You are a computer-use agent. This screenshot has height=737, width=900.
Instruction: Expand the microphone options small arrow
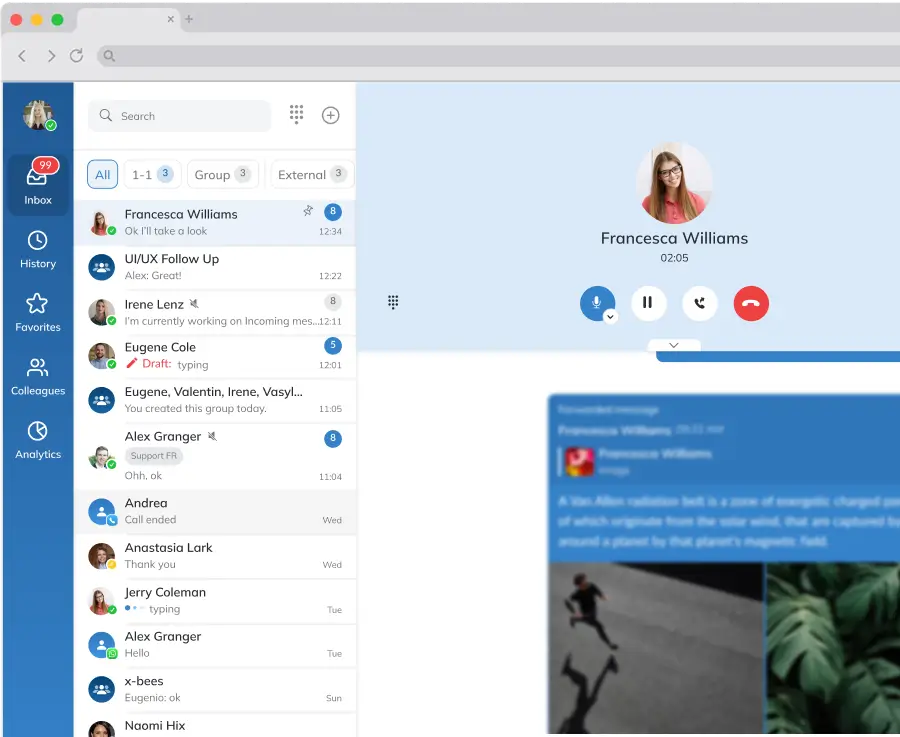click(610, 317)
